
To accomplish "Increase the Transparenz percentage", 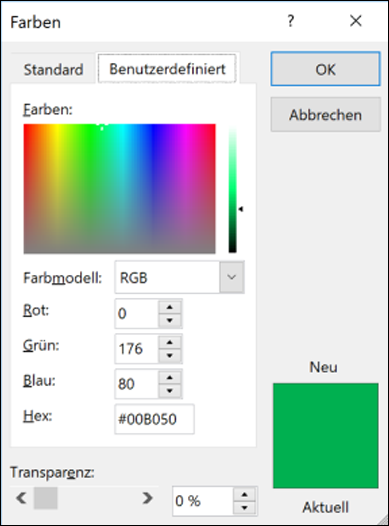I will 244,494.
